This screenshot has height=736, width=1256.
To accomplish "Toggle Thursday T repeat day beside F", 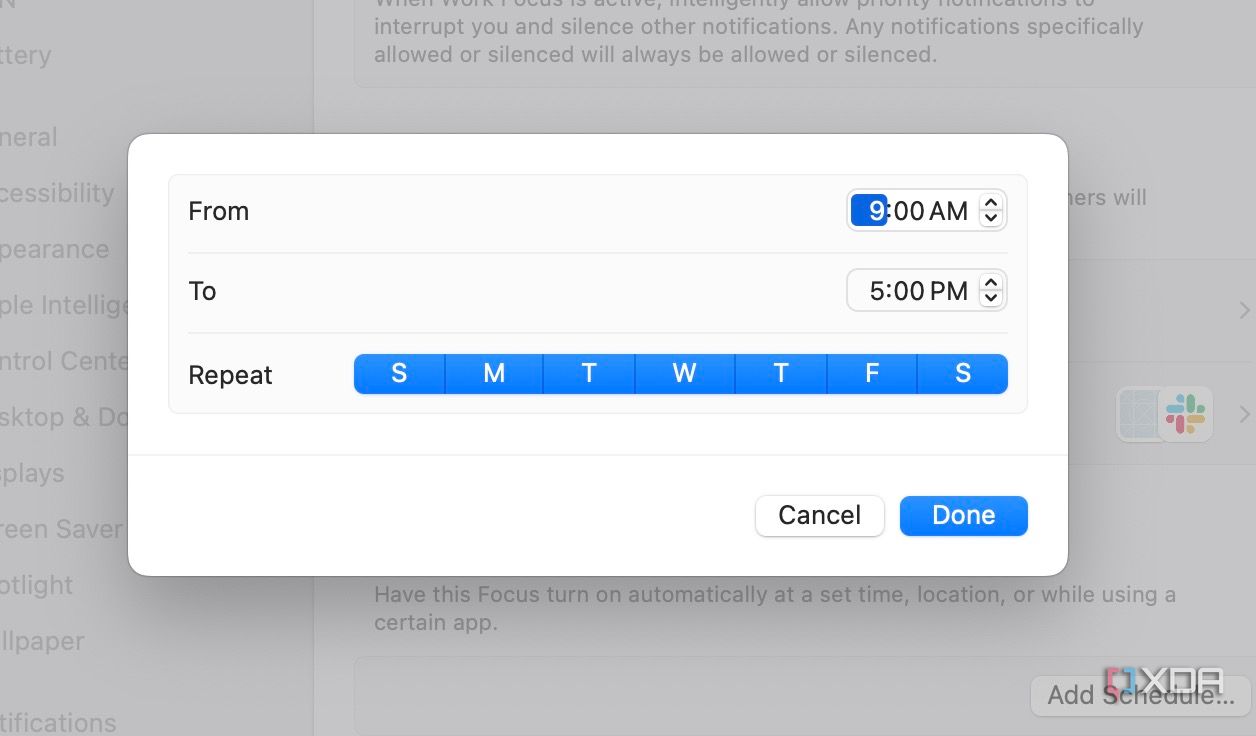I will (x=781, y=374).
